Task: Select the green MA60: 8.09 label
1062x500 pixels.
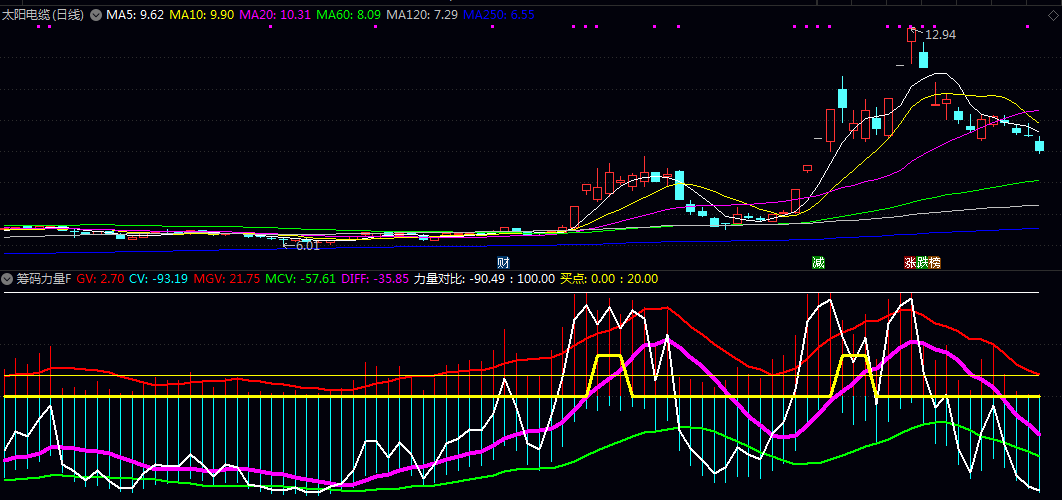Action: pos(349,16)
